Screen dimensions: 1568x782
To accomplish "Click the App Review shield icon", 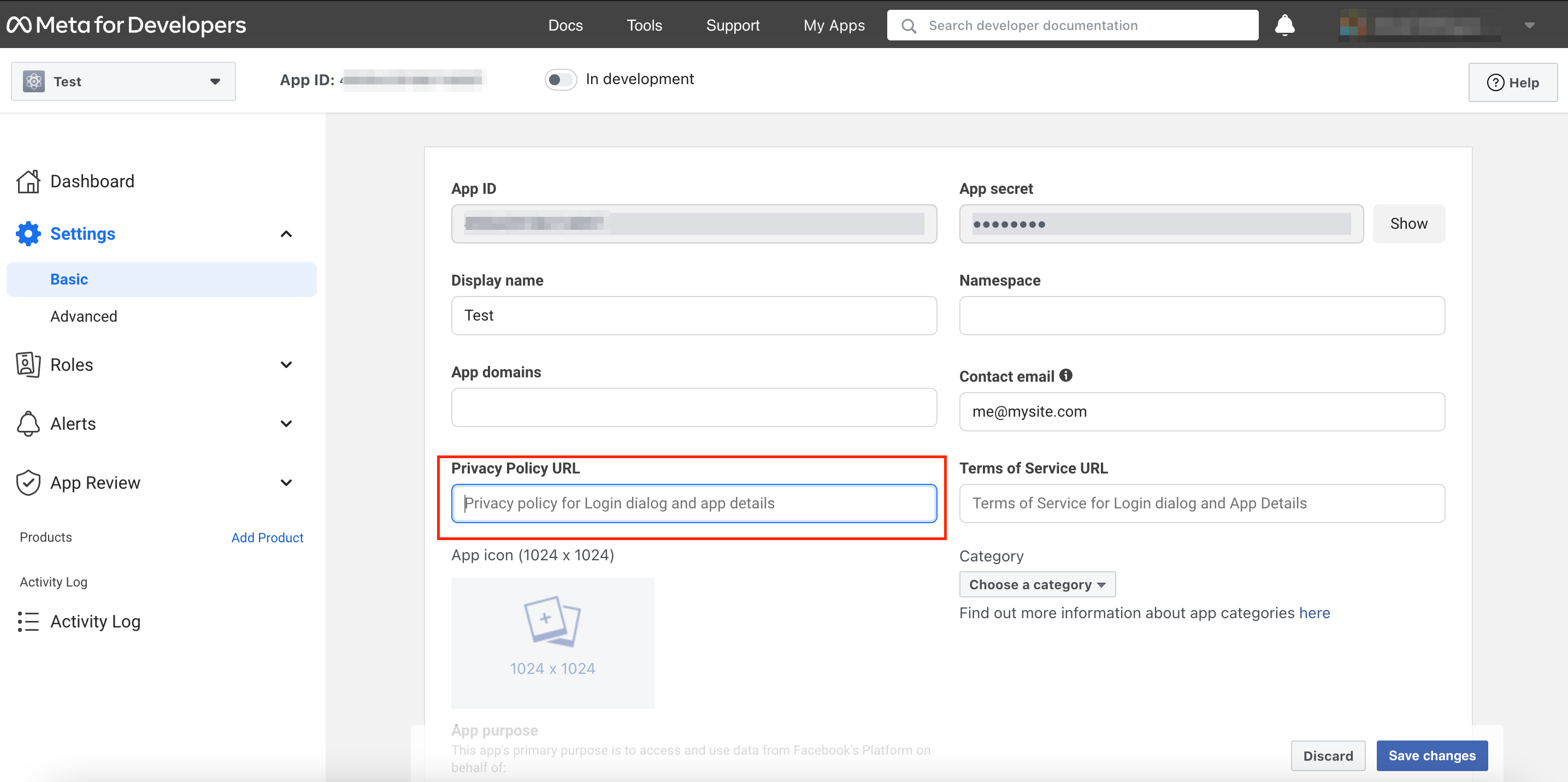I will pos(28,483).
